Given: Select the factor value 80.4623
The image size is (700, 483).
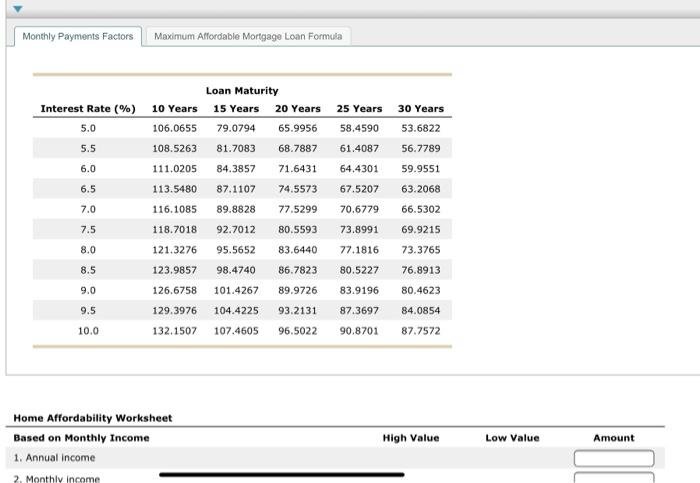Looking at the screenshot, I should point(421,290).
